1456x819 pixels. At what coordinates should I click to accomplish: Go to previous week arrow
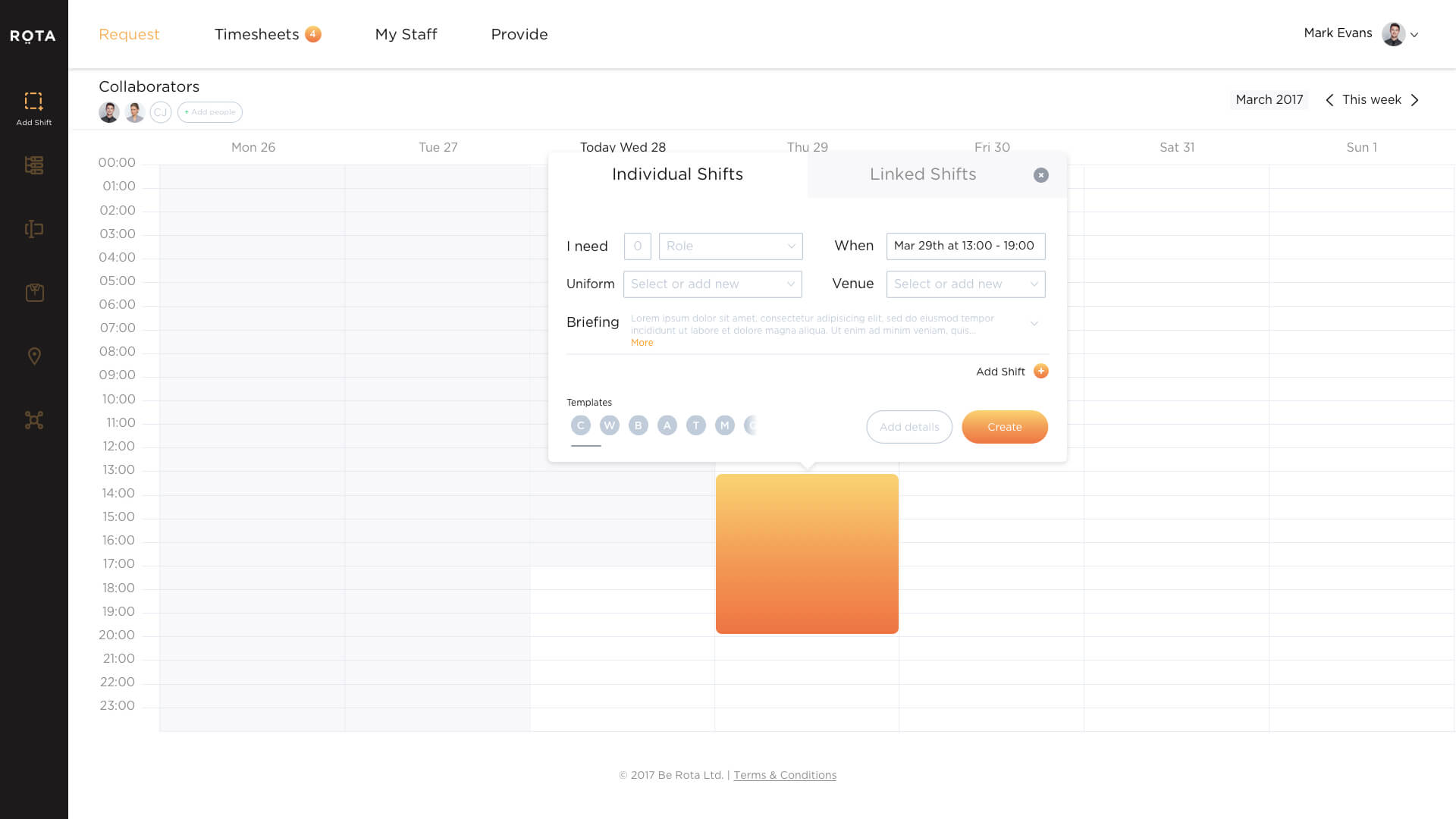point(1329,100)
